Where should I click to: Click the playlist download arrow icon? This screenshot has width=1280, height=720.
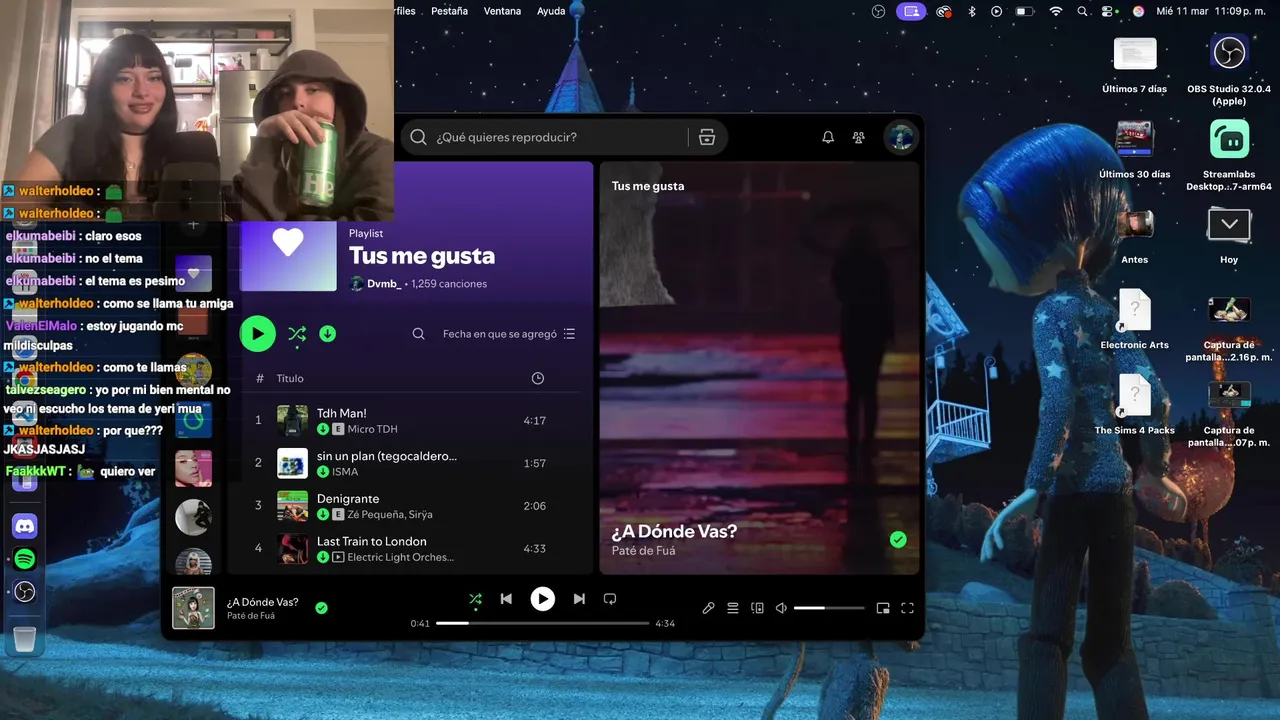[327, 334]
